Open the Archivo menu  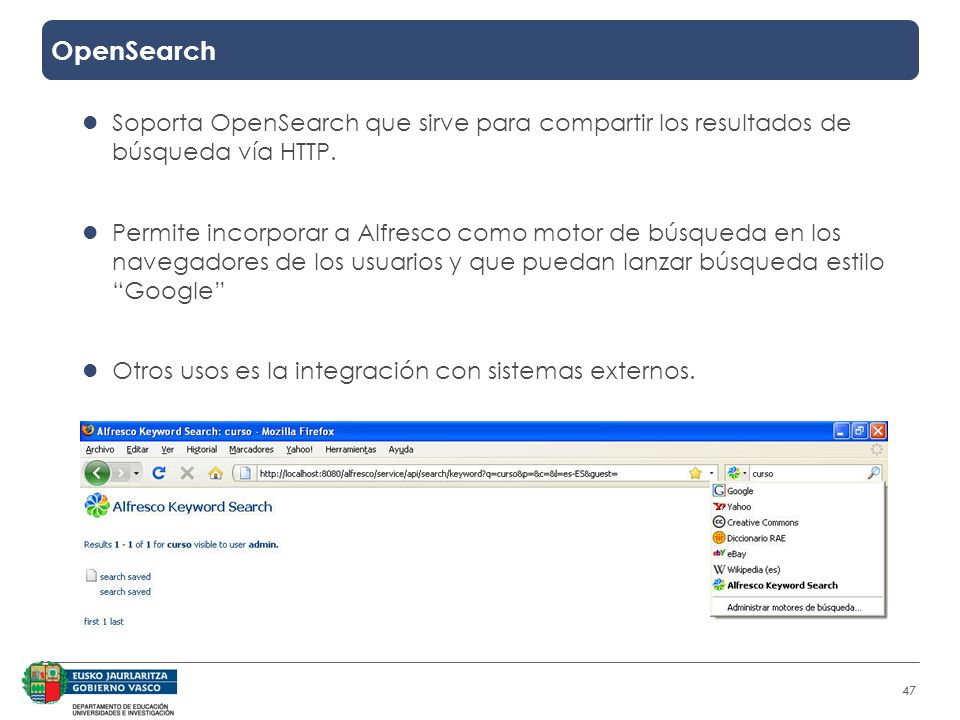pos(100,449)
